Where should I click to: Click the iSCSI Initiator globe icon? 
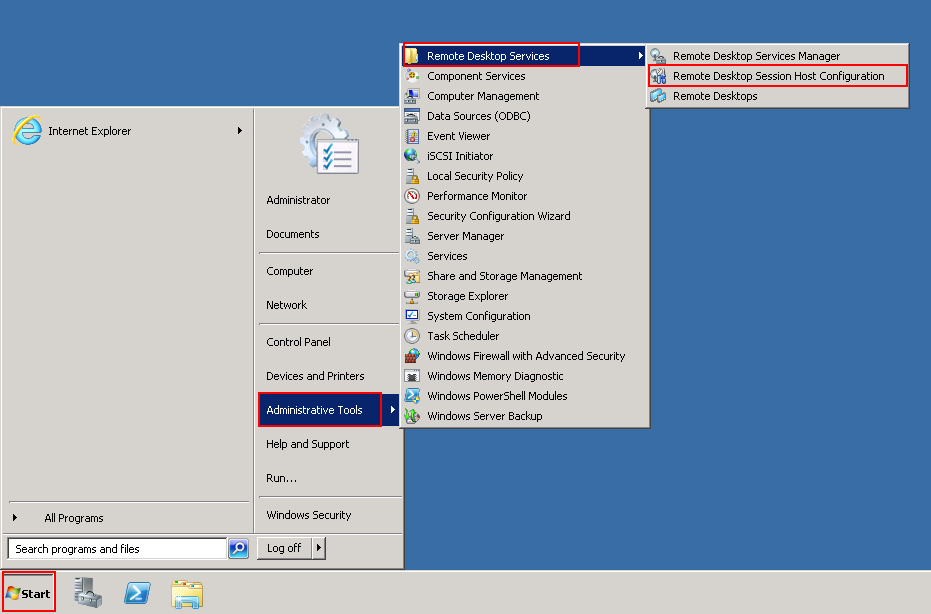[412, 156]
